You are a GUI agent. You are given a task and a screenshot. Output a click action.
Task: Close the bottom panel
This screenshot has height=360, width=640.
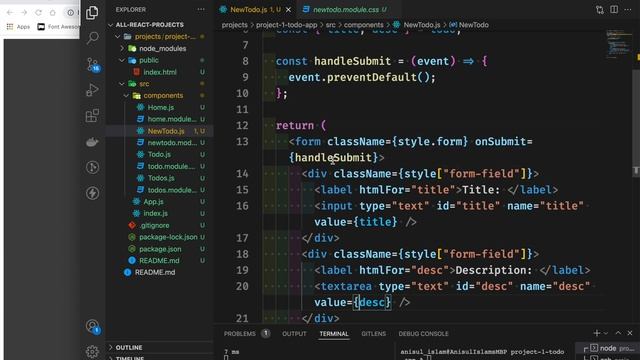click(630, 333)
